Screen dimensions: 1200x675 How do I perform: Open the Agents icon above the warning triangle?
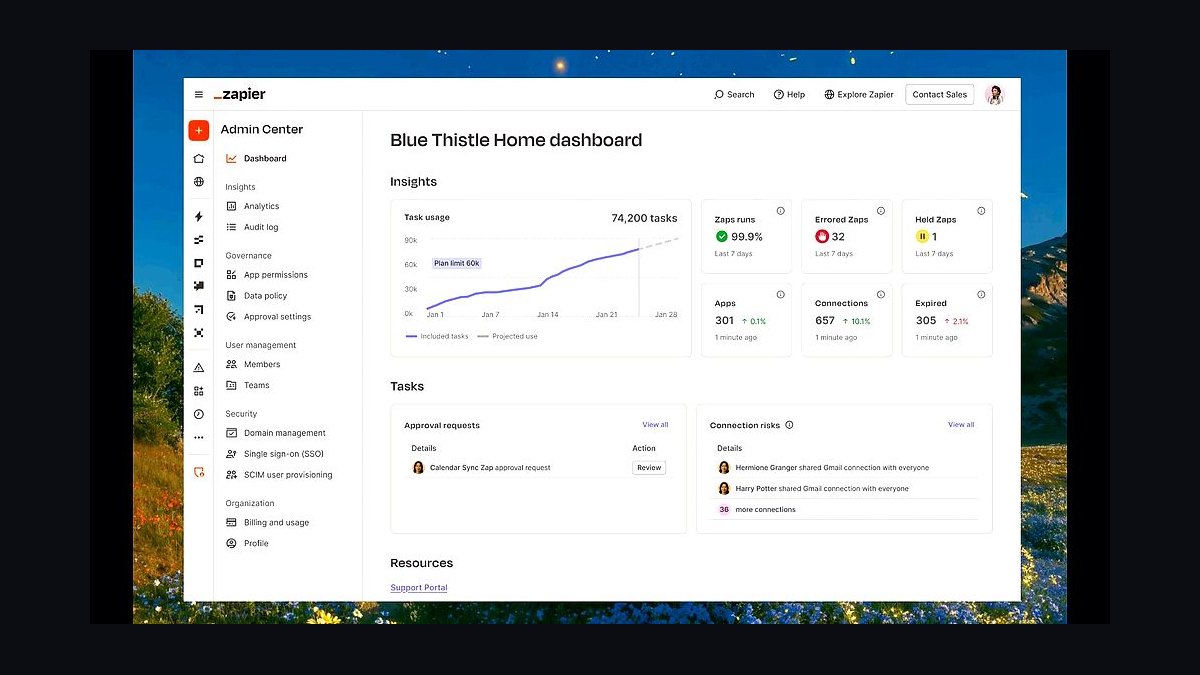pos(198,332)
